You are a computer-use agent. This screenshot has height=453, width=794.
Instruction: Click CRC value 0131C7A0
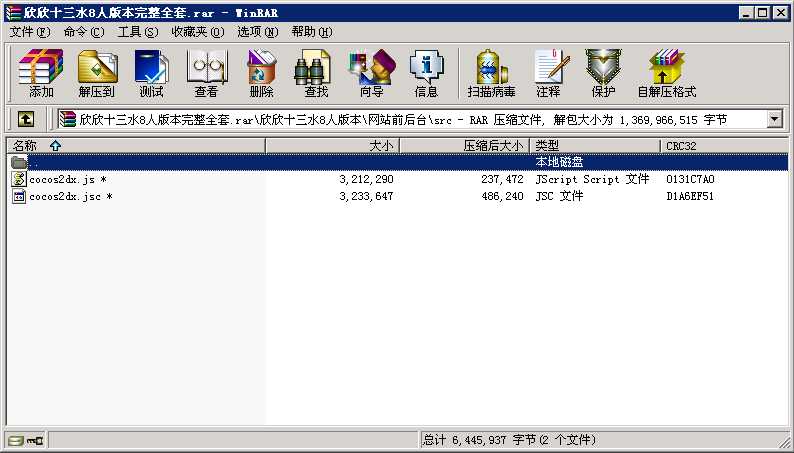tap(690, 179)
